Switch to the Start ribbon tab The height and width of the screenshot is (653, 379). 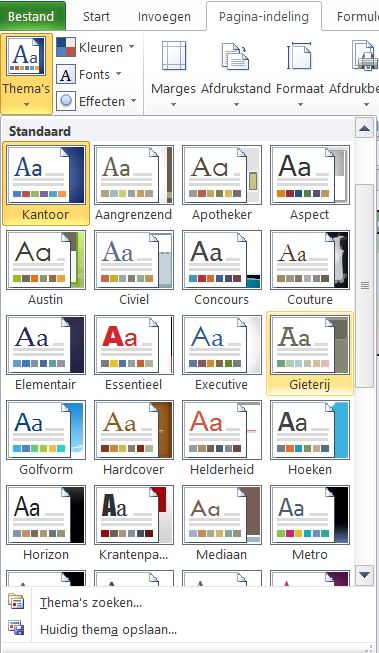coord(96,17)
